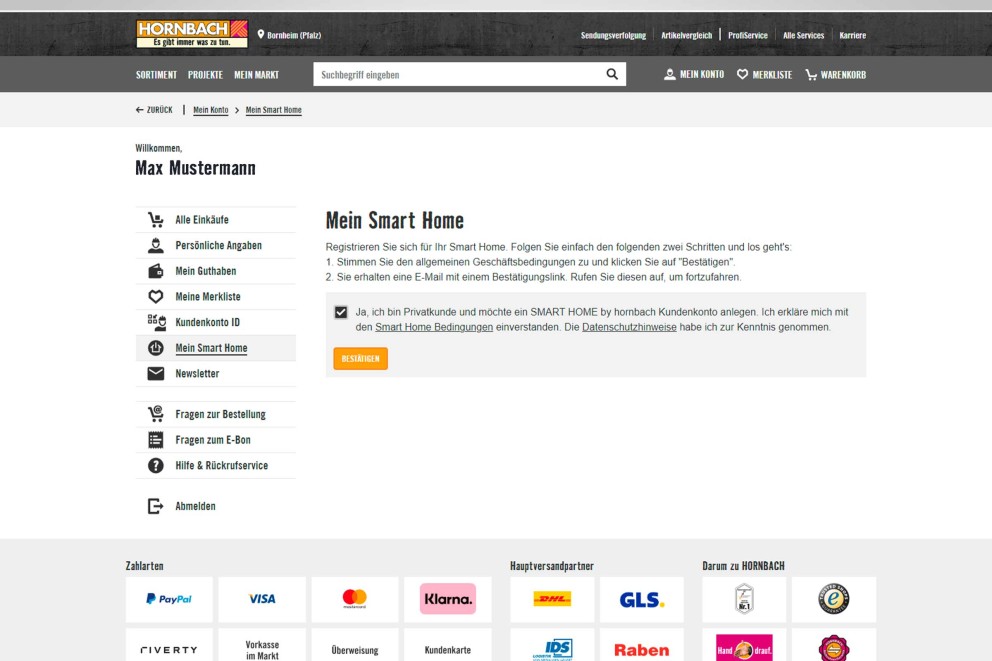Click Mein Smart Home breadcrumb link
The image size is (992, 661).
[273, 110]
